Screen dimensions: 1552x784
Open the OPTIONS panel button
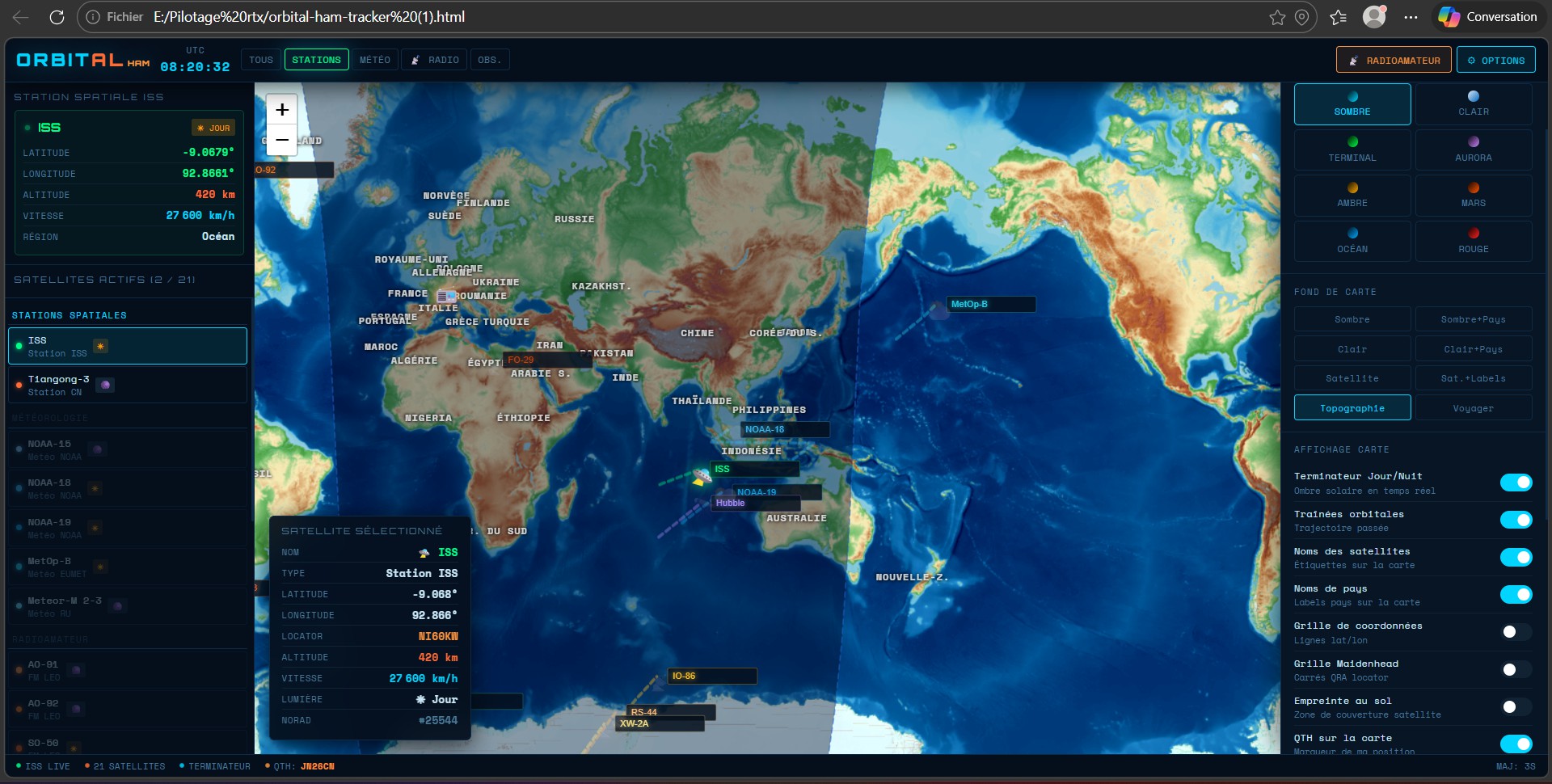[1495, 61]
